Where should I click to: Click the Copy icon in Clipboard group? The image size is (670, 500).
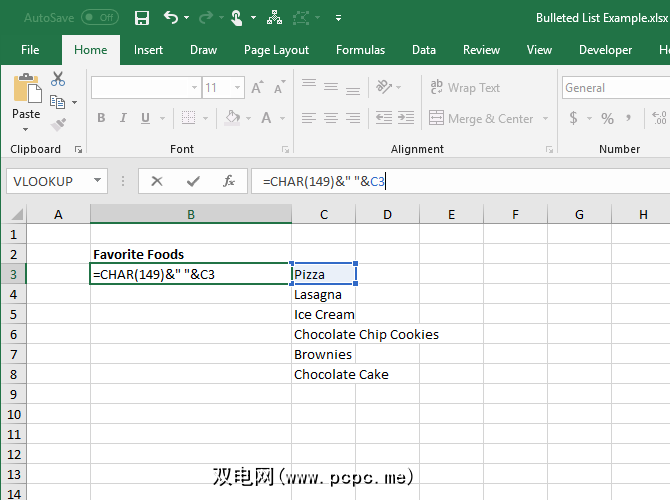(57, 102)
